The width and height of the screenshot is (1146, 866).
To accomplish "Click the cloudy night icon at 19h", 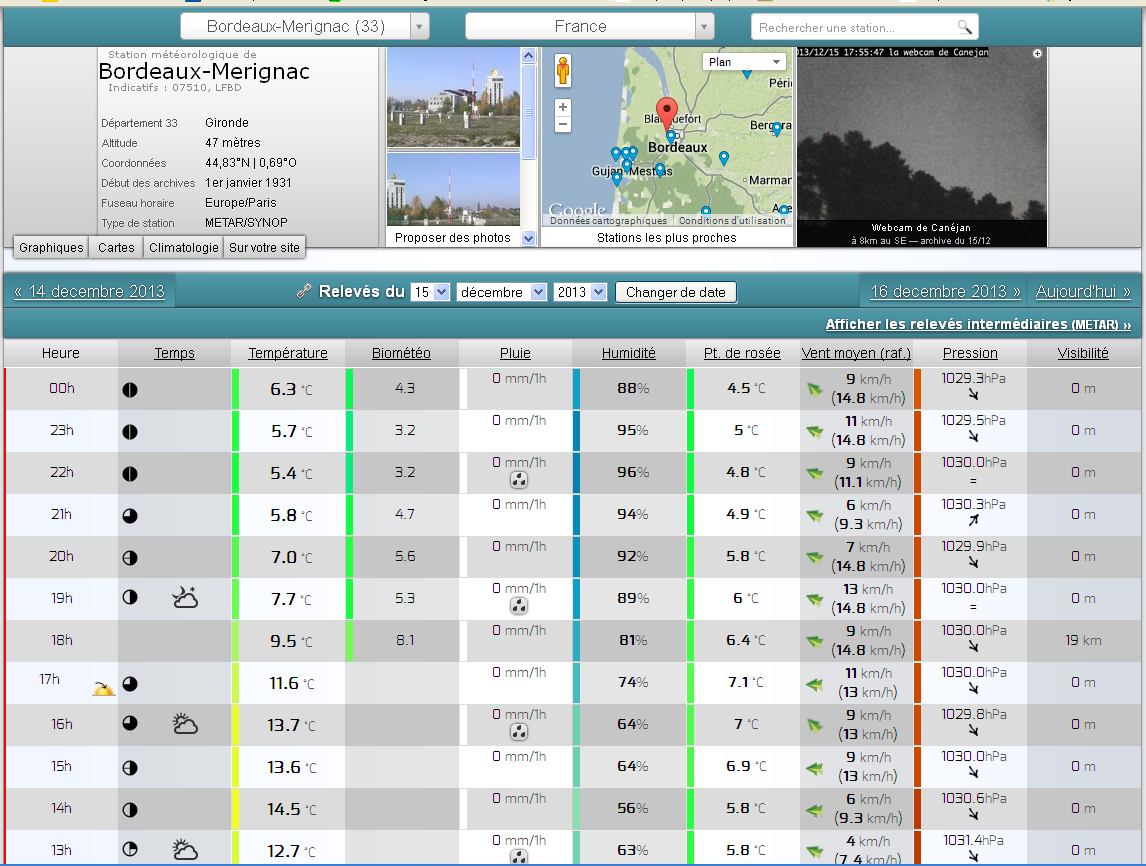I will (x=185, y=598).
